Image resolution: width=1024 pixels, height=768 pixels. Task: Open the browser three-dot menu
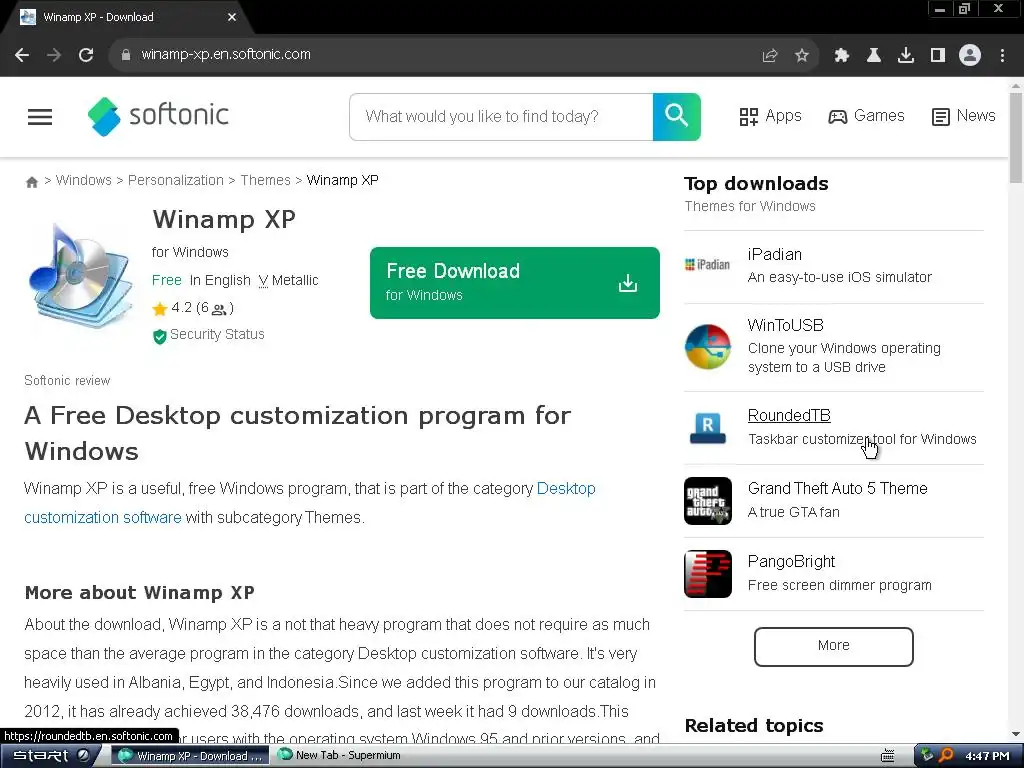(x=1002, y=56)
